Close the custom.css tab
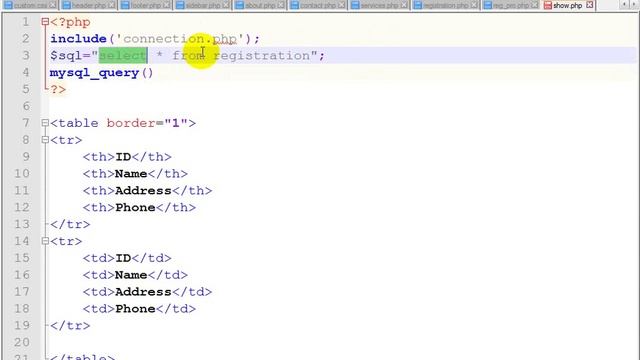The width and height of the screenshot is (640, 360). pos(53,5)
